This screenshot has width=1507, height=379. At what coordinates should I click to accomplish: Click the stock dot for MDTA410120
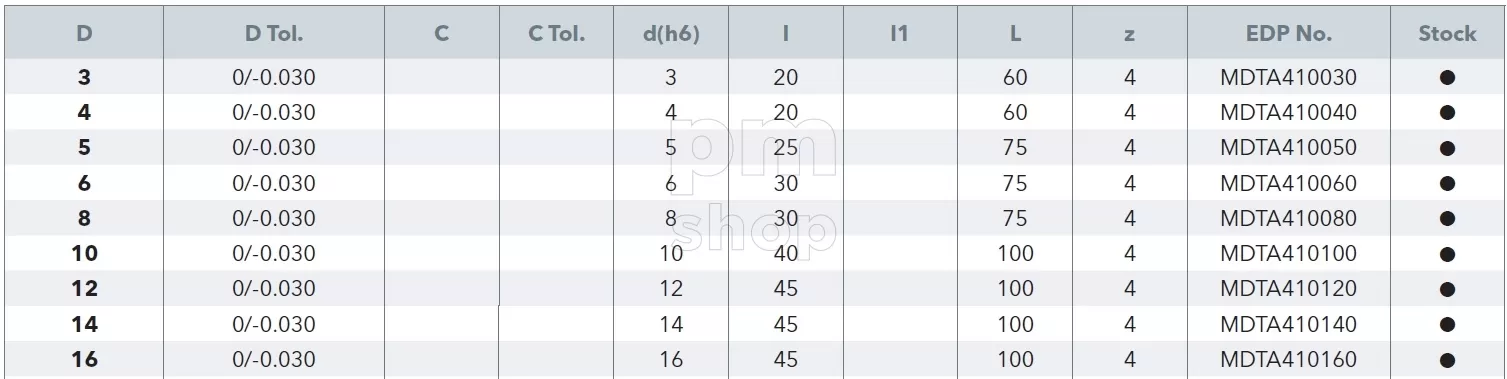[x=1447, y=290]
